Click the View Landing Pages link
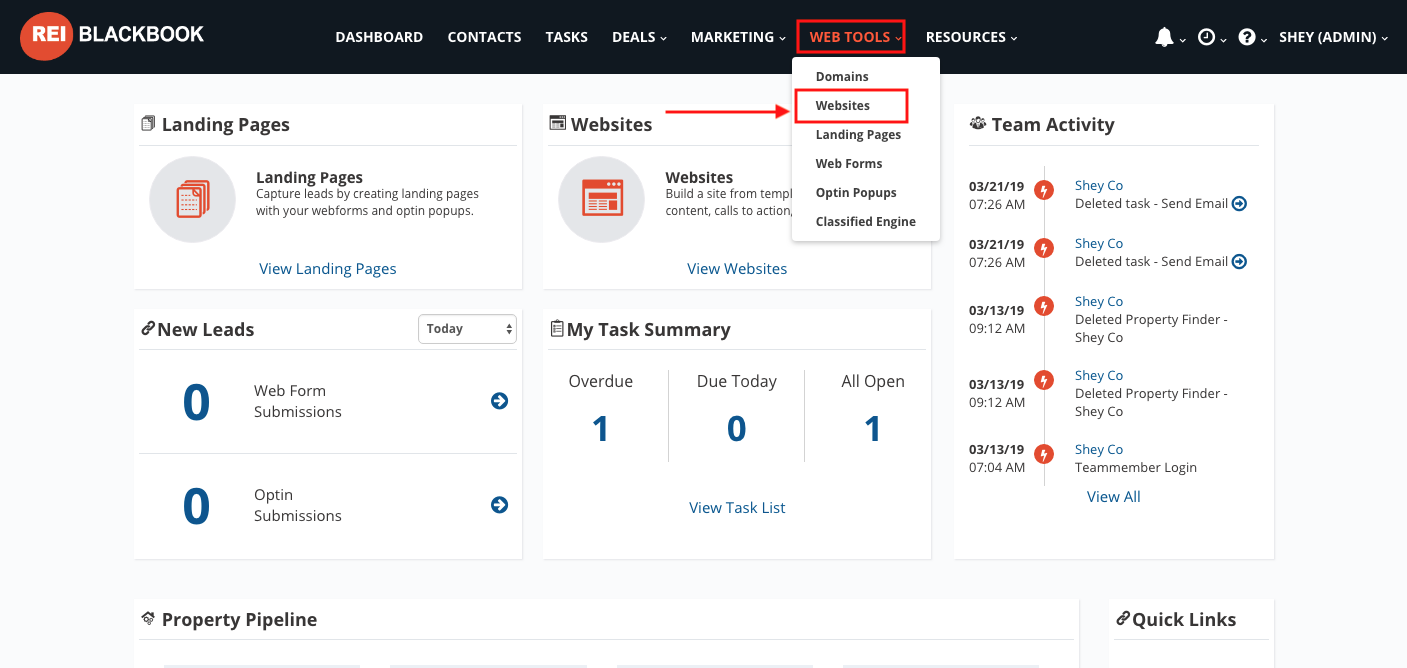Screen dimensions: 1407x668 pos(328,268)
